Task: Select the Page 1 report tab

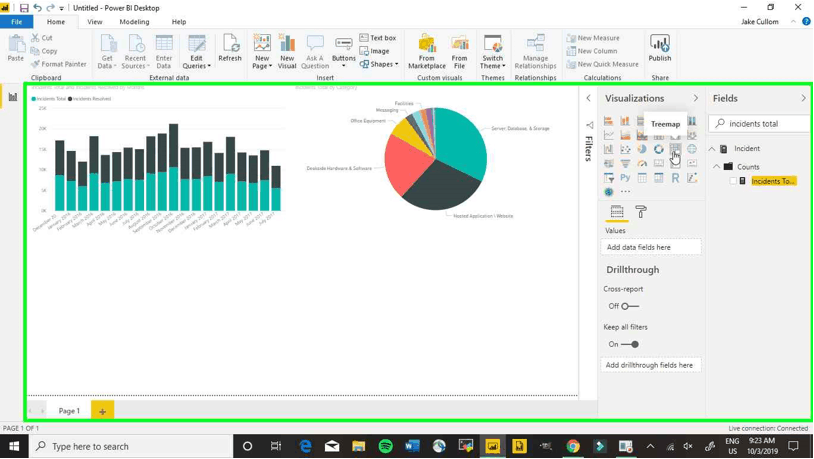Action: [x=69, y=411]
